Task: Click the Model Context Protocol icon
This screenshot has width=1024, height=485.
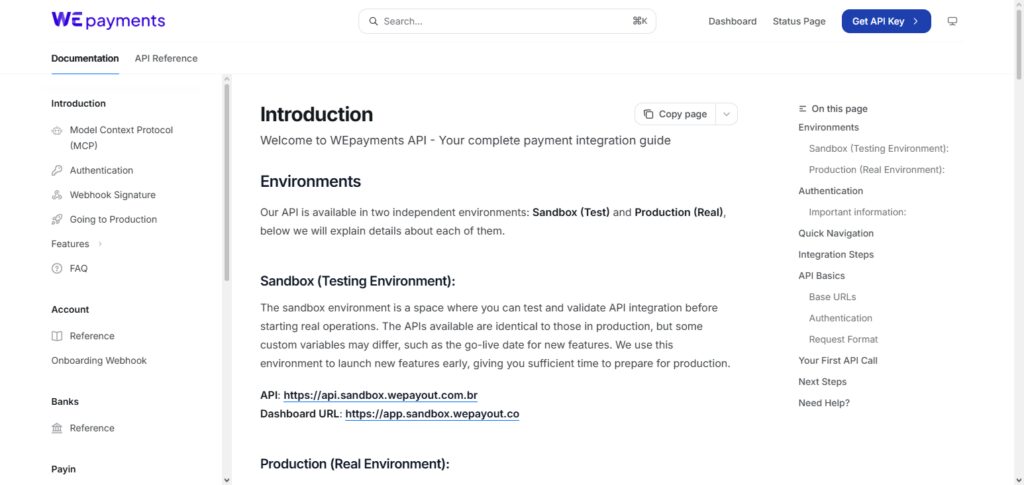Action: coord(57,131)
